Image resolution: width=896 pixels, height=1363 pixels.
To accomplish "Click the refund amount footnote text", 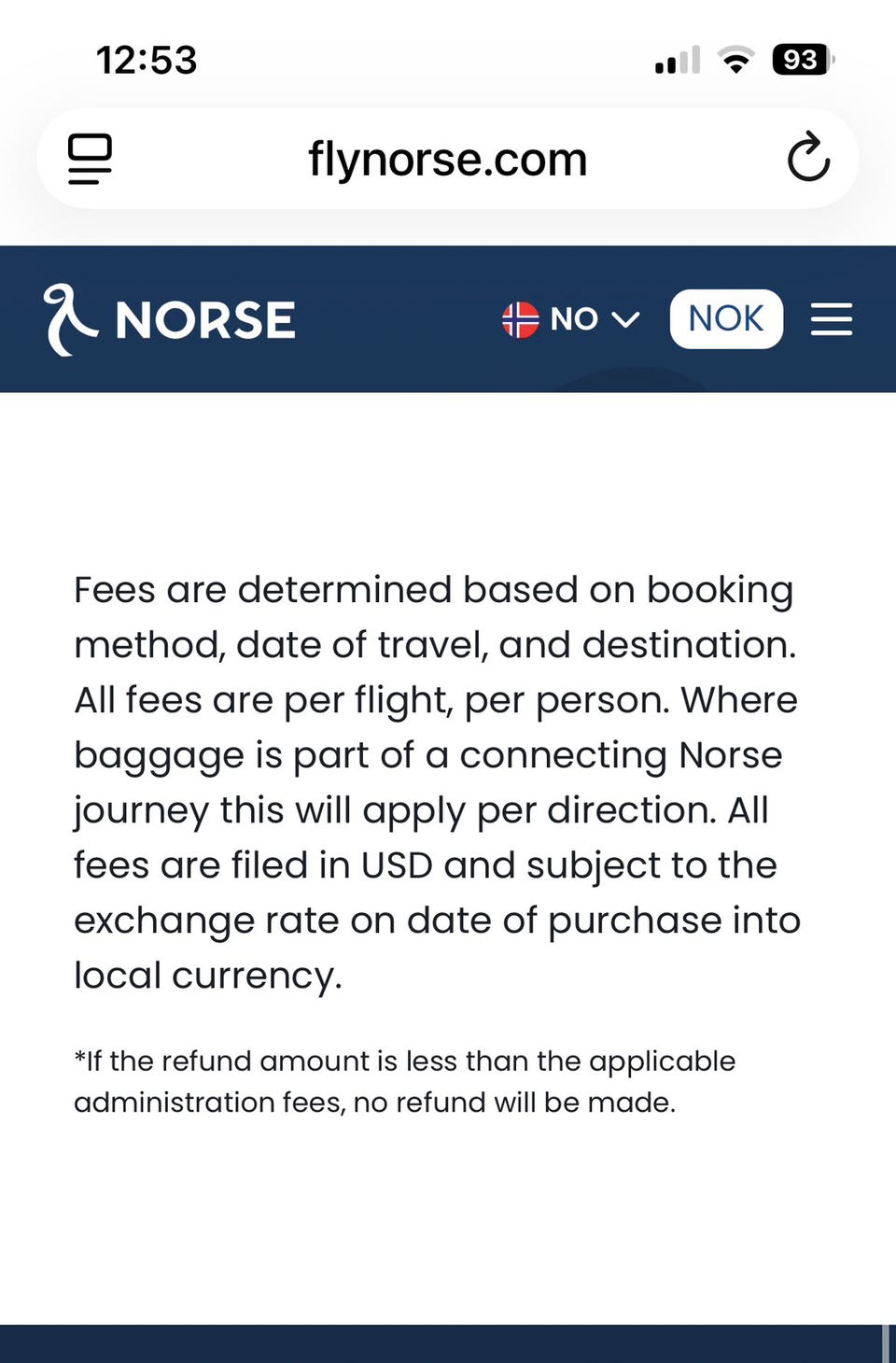I will coord(405,1081).
